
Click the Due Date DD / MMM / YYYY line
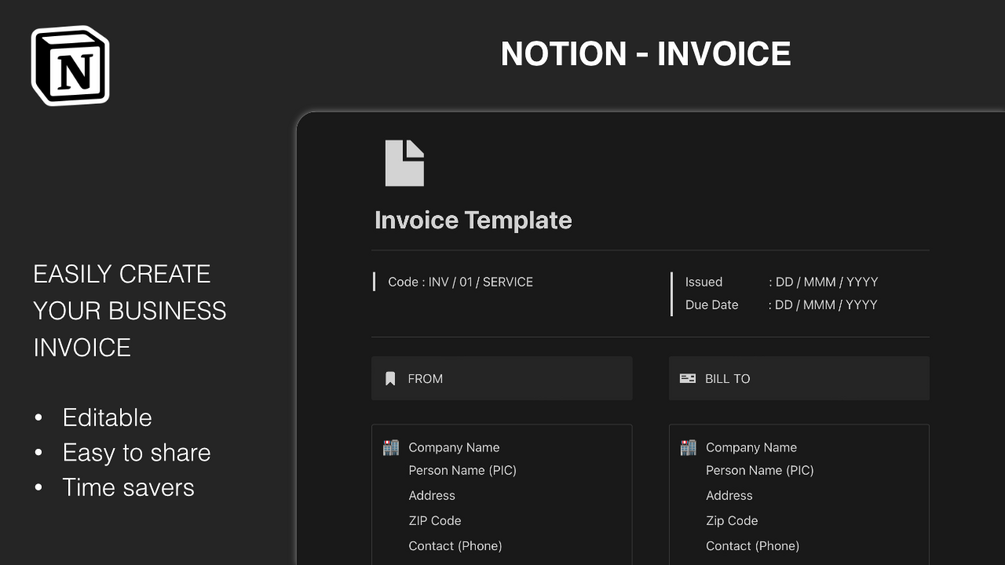pyautogui.click(x=781, y=305)
